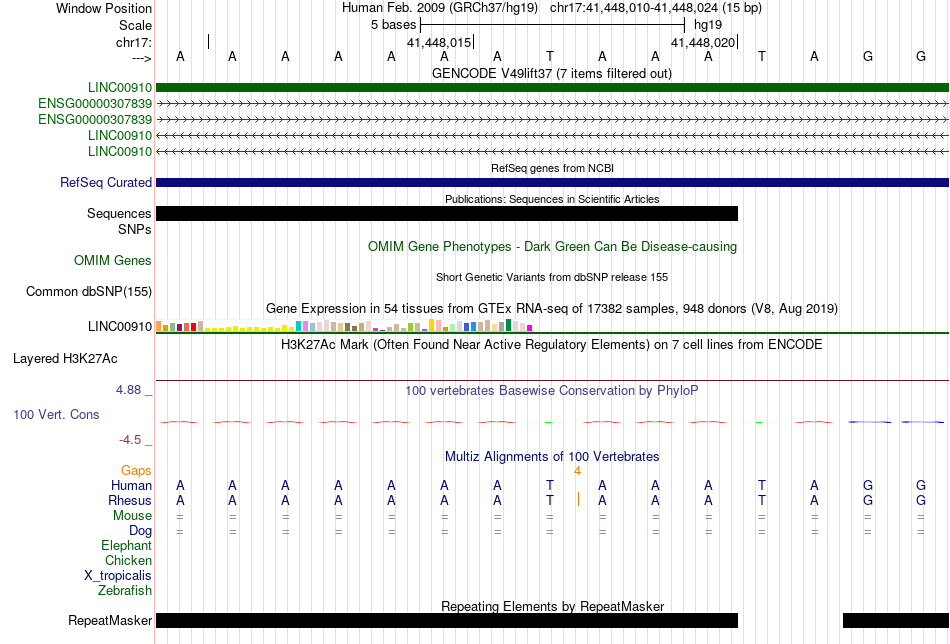950x644 pixels.
Task: Click the 4.88 upper conservation scale value
Action: [x=128, y=390]
